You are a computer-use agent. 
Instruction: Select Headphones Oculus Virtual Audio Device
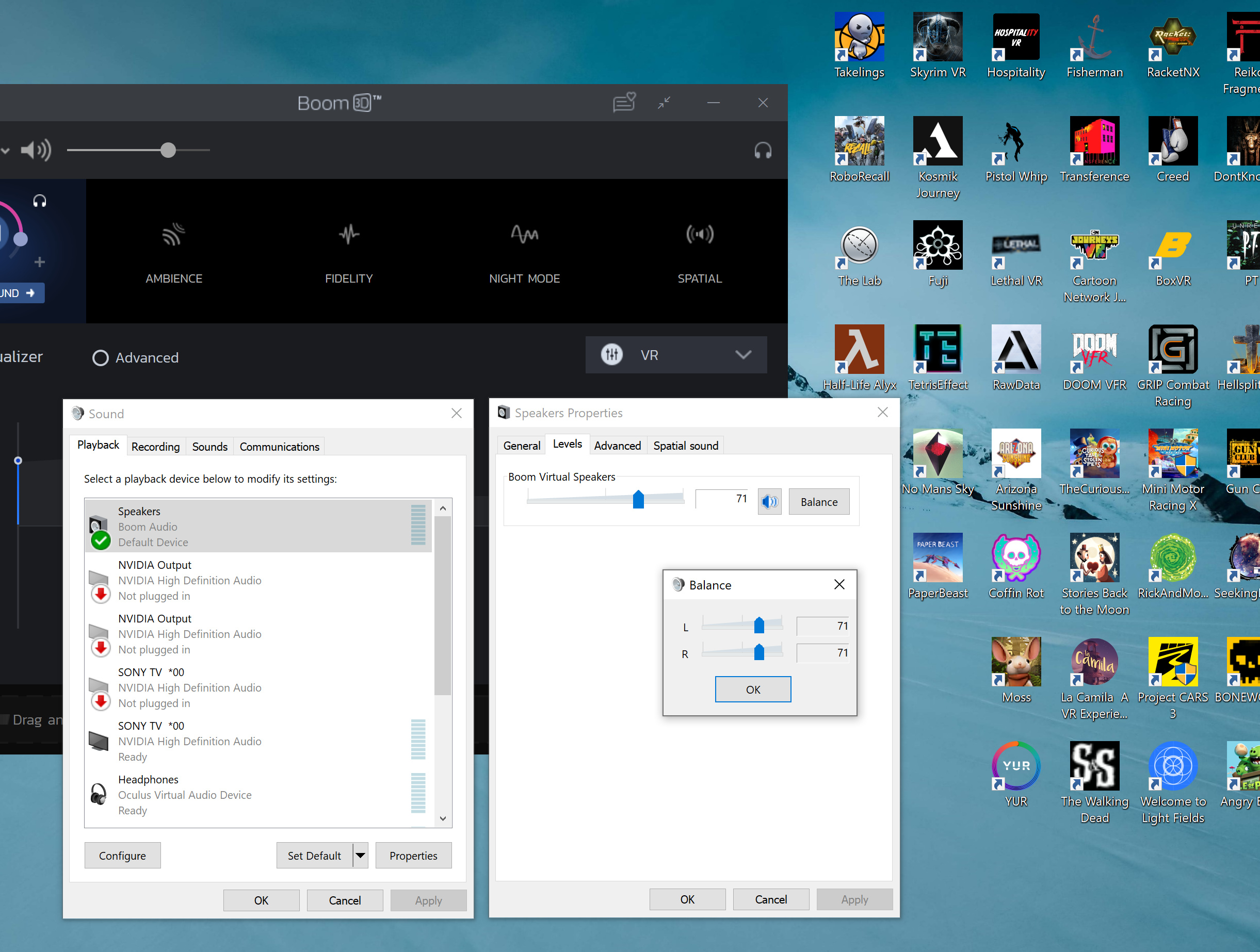[258, 794]
